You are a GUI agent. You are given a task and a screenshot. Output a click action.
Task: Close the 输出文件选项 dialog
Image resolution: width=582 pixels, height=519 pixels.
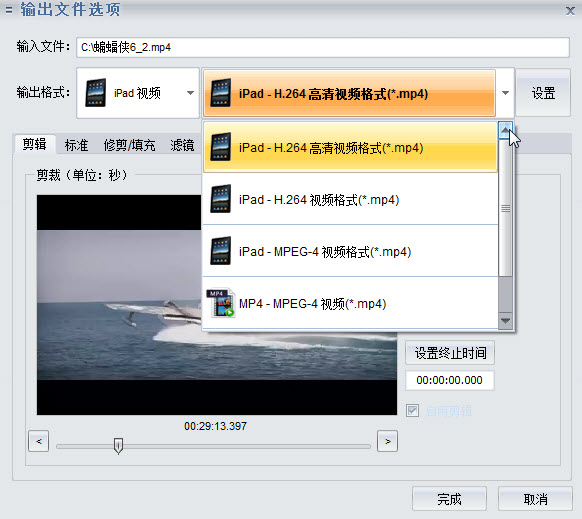click(570, 11)
